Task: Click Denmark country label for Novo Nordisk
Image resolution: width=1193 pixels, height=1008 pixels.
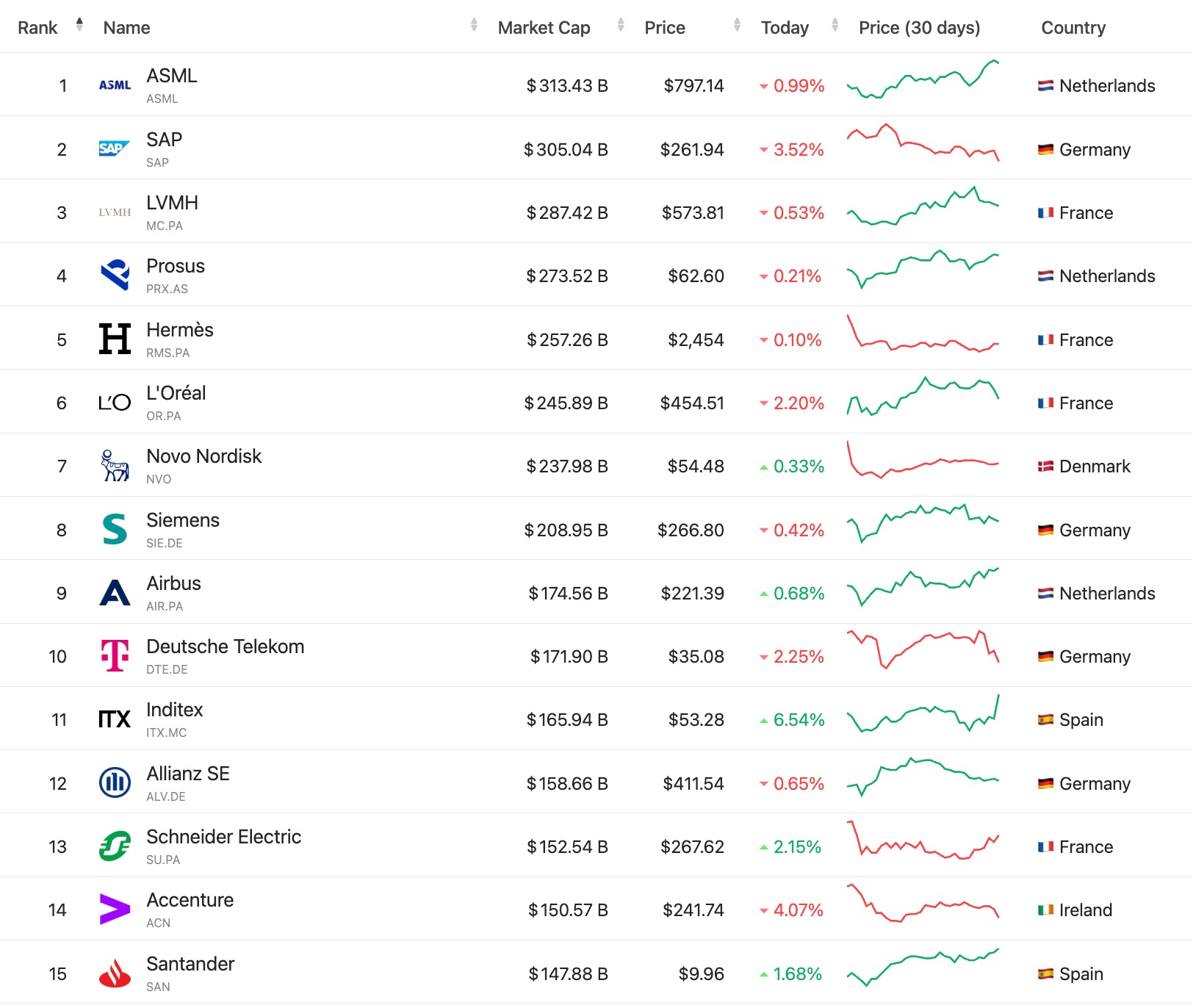Action: point(1094,467)
